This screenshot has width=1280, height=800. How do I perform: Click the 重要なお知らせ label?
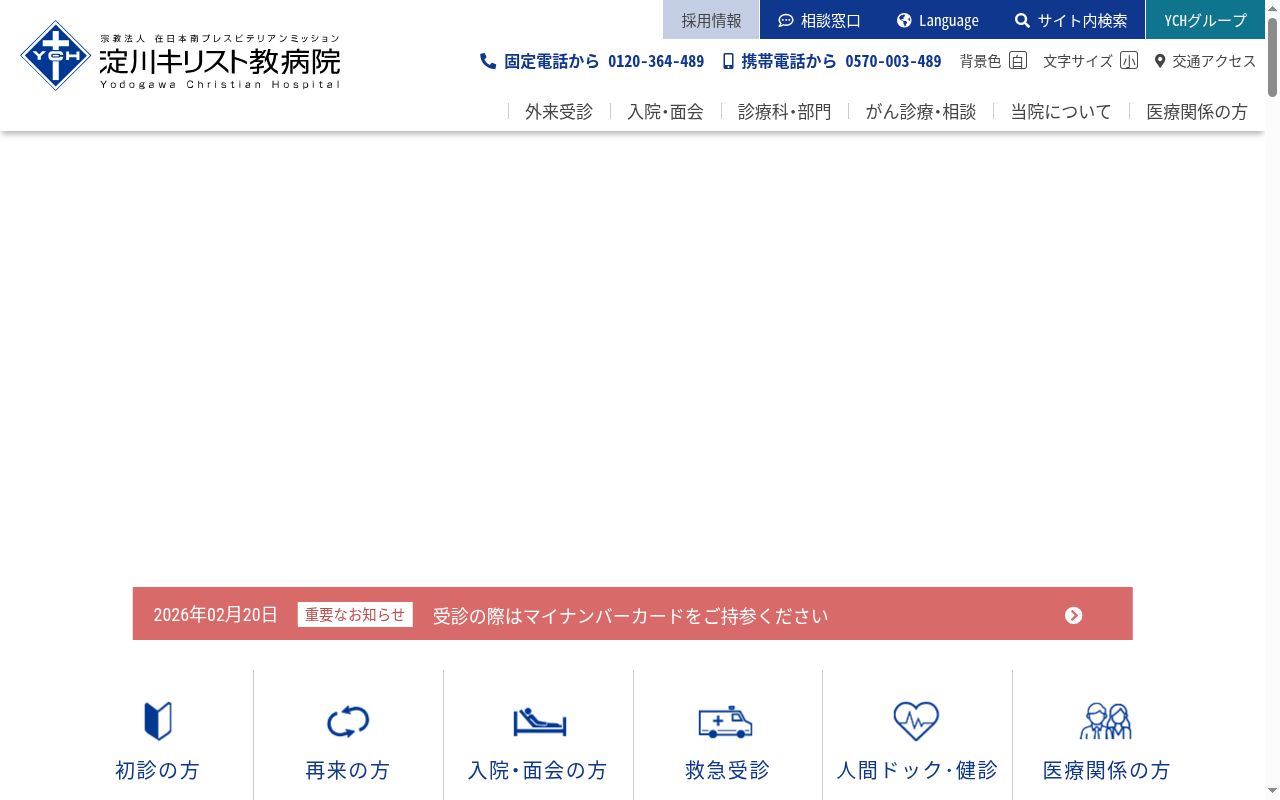[x=355, y=615]
